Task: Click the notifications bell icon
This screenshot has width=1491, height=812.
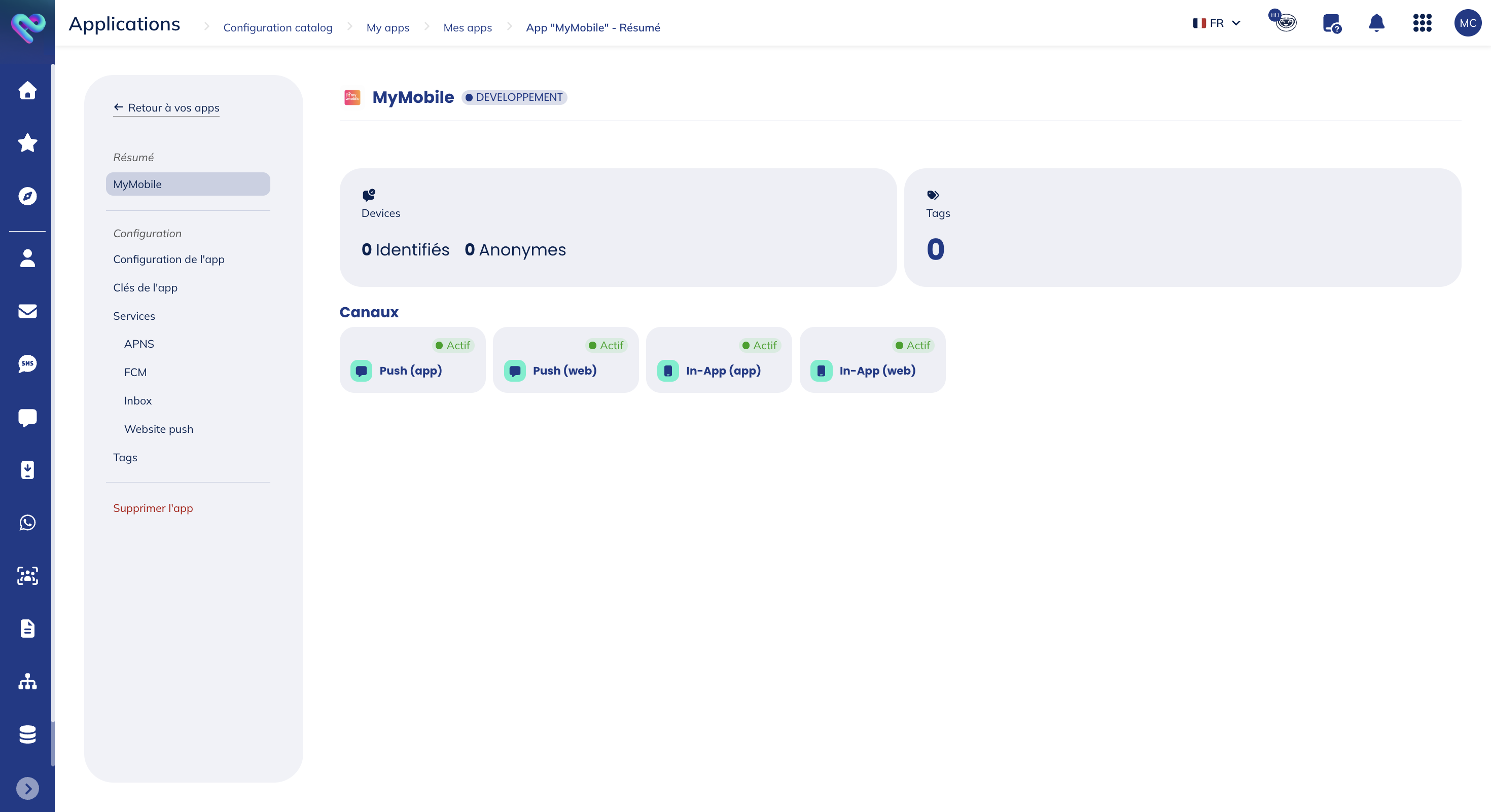Action: click(1376, 23)
